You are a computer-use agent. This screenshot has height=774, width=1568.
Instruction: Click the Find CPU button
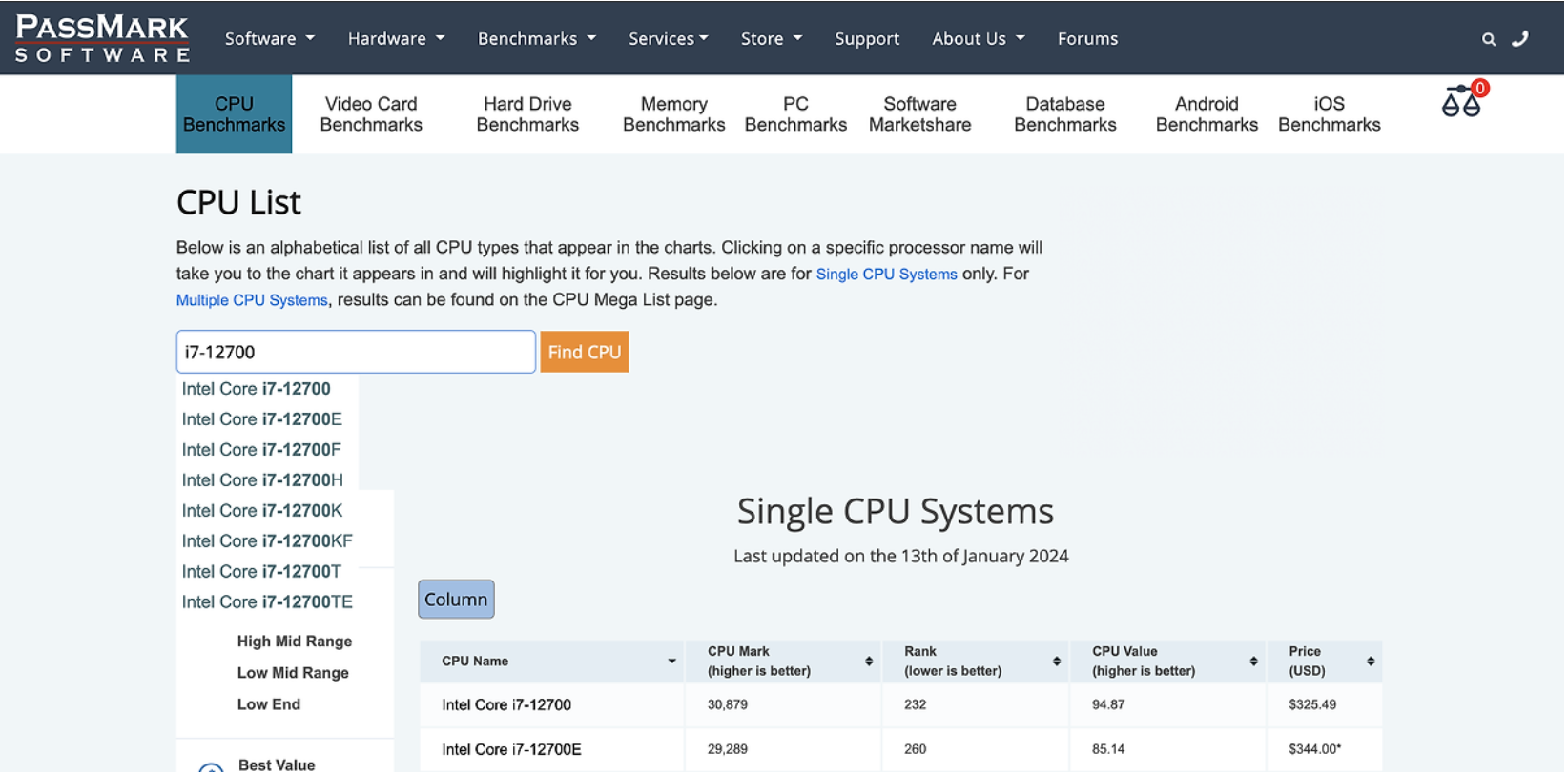coord(586,353)
